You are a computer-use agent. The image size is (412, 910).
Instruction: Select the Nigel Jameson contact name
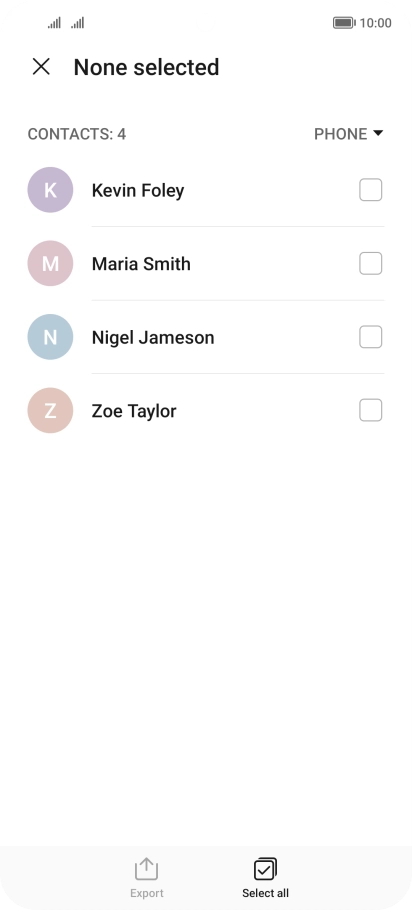(153, 338)
